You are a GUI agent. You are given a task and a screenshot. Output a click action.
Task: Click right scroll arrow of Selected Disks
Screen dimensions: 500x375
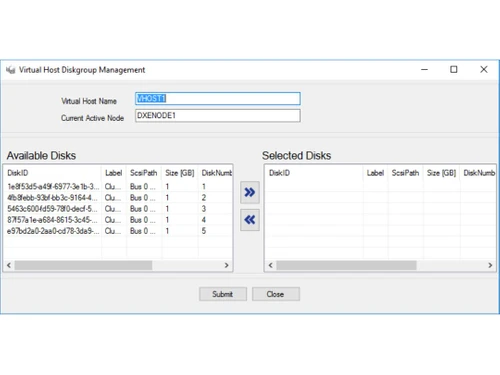(490, 265)
